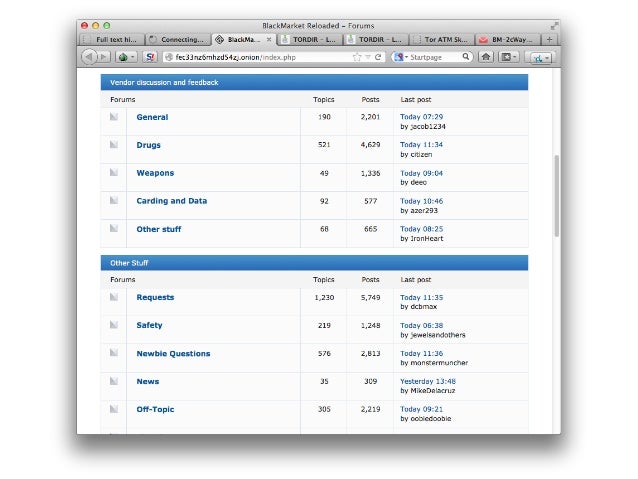Bookmark page with star icon in address bar

click(357, 57)
